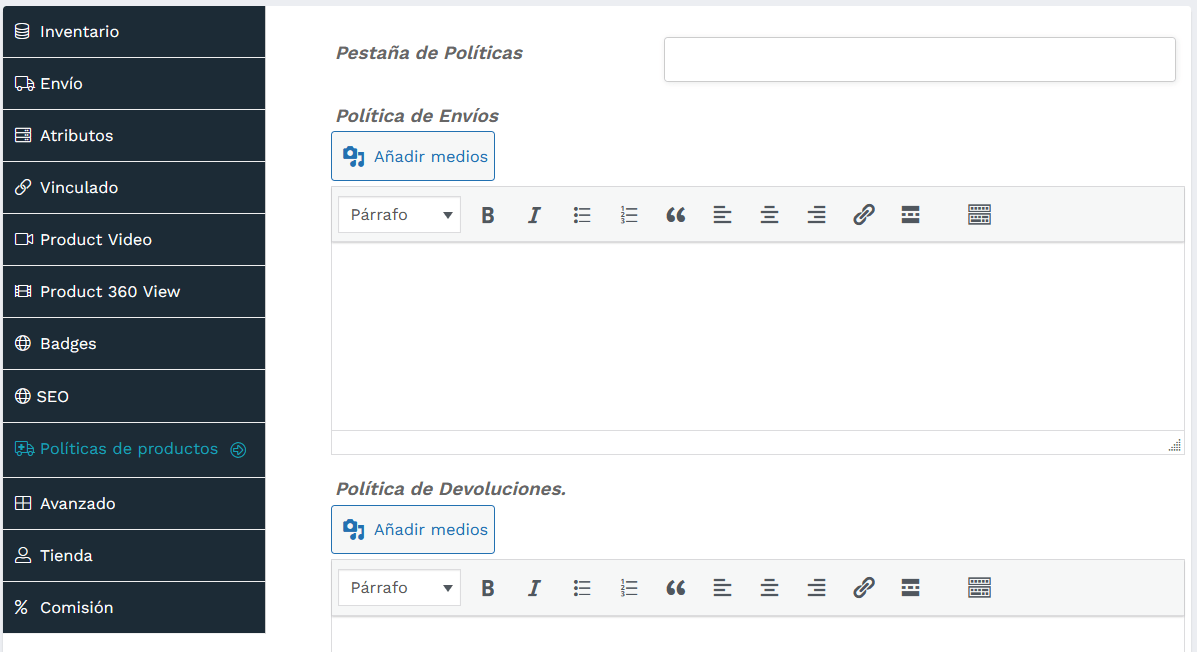Click Añadir medios for Política de Envíos
Image resolution: width=1197 pixels, height=652 pixels.
click(x=412, y=156)
